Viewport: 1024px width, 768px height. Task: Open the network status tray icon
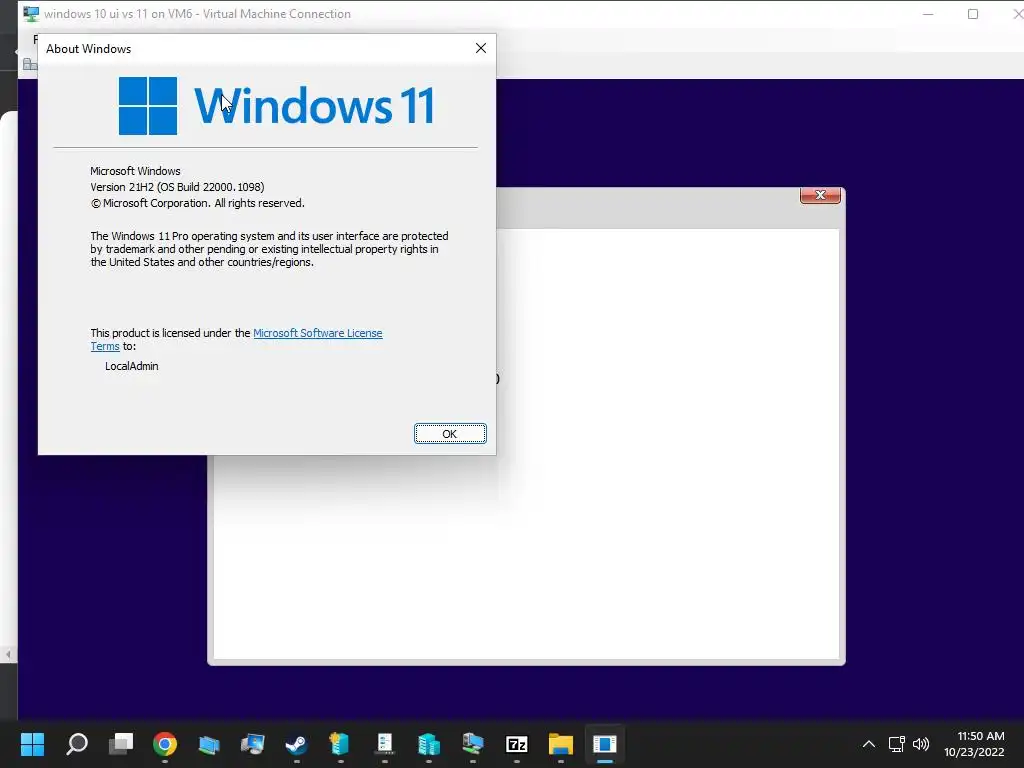pyautogui.click(x=896, y=744)
